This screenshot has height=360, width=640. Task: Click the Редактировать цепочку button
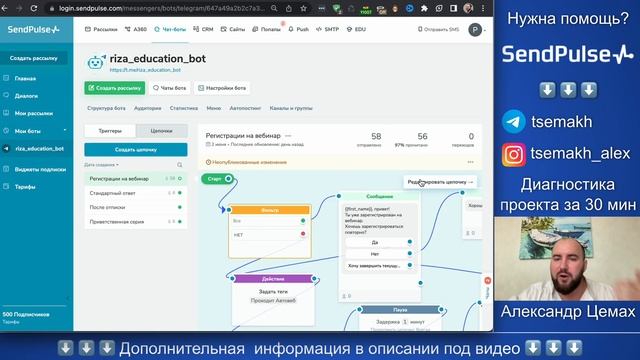pyautogui.click(x=440, y=182)
